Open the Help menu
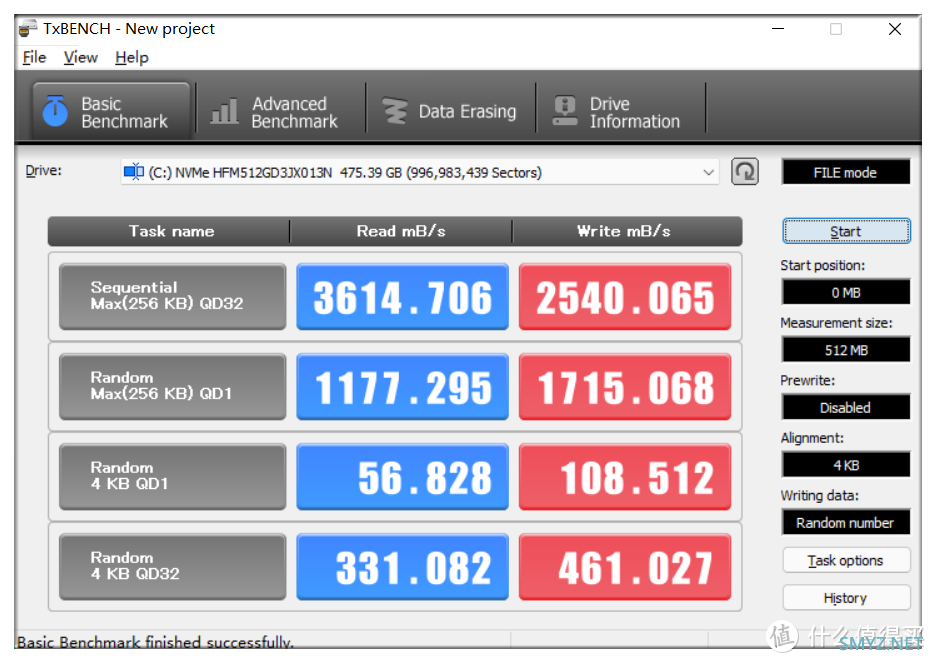The width and height of the screenshot is (936, 663). click(132, 57)
